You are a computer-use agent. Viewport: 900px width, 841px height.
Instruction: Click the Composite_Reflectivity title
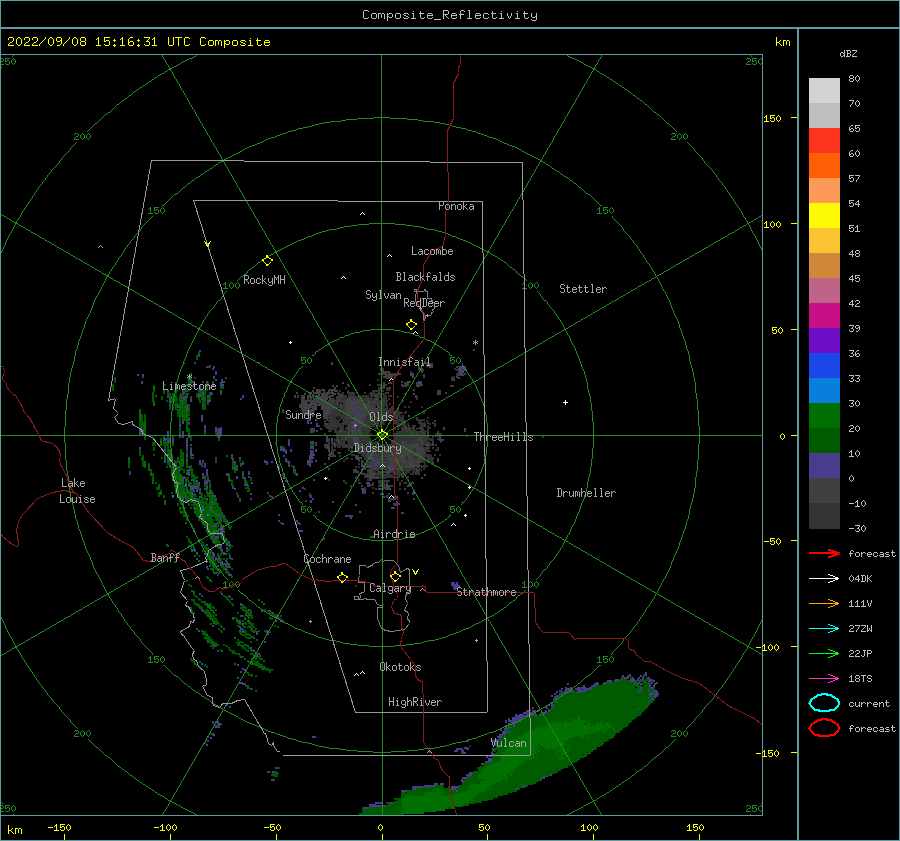pos(450,15)
